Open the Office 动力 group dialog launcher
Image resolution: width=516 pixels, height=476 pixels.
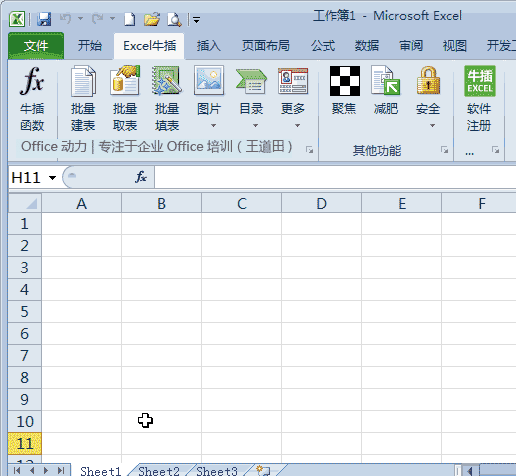[x=310, y=150]
